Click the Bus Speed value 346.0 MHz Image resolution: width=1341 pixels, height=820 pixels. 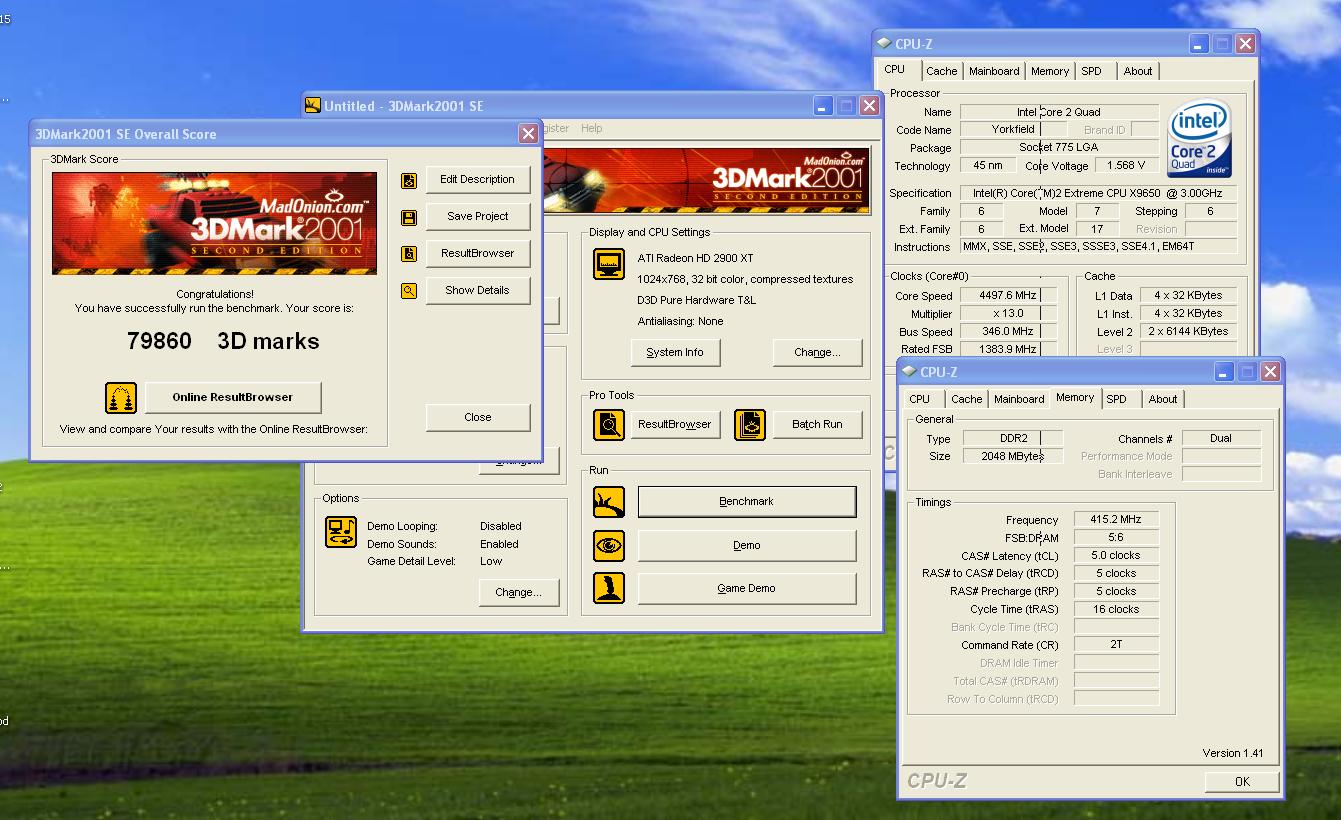coord(1008,331)
